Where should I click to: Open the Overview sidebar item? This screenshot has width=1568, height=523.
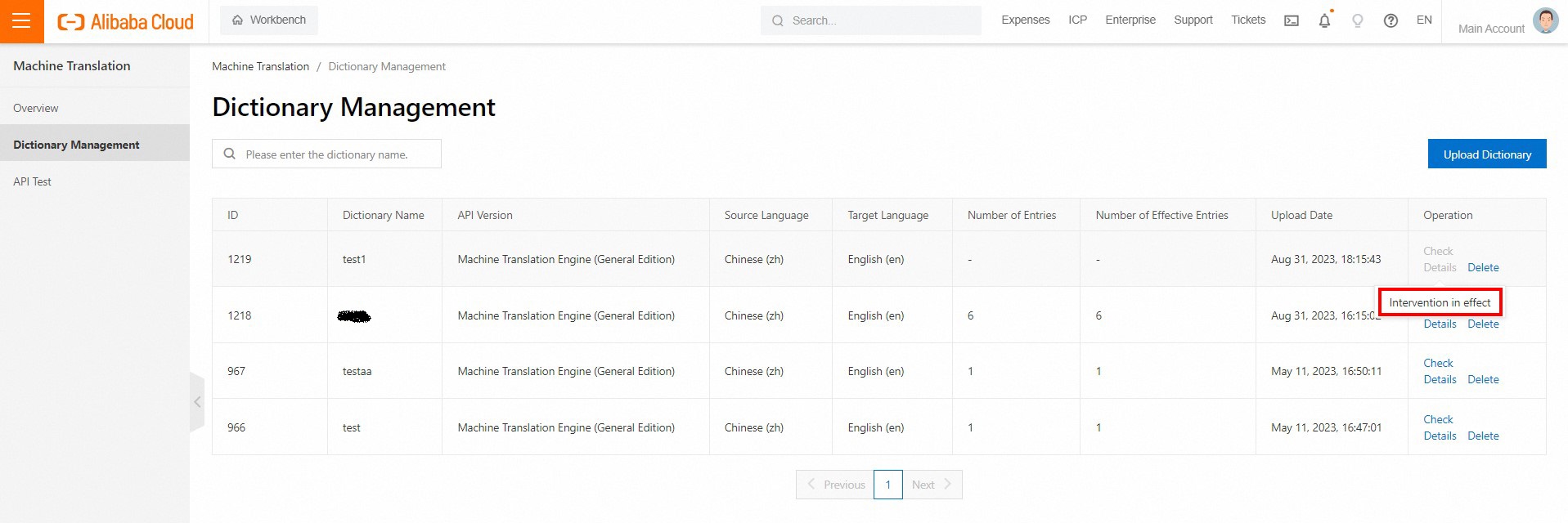(36, 108)
